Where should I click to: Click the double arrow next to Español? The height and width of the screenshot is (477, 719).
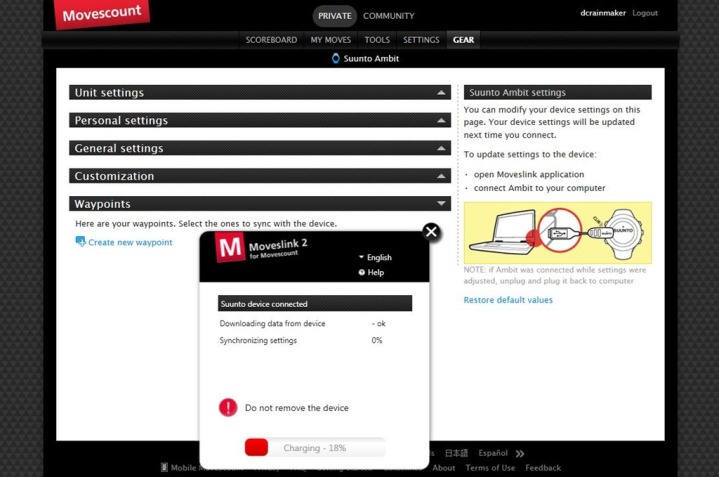pyautogui.click(x=520, y=454)
